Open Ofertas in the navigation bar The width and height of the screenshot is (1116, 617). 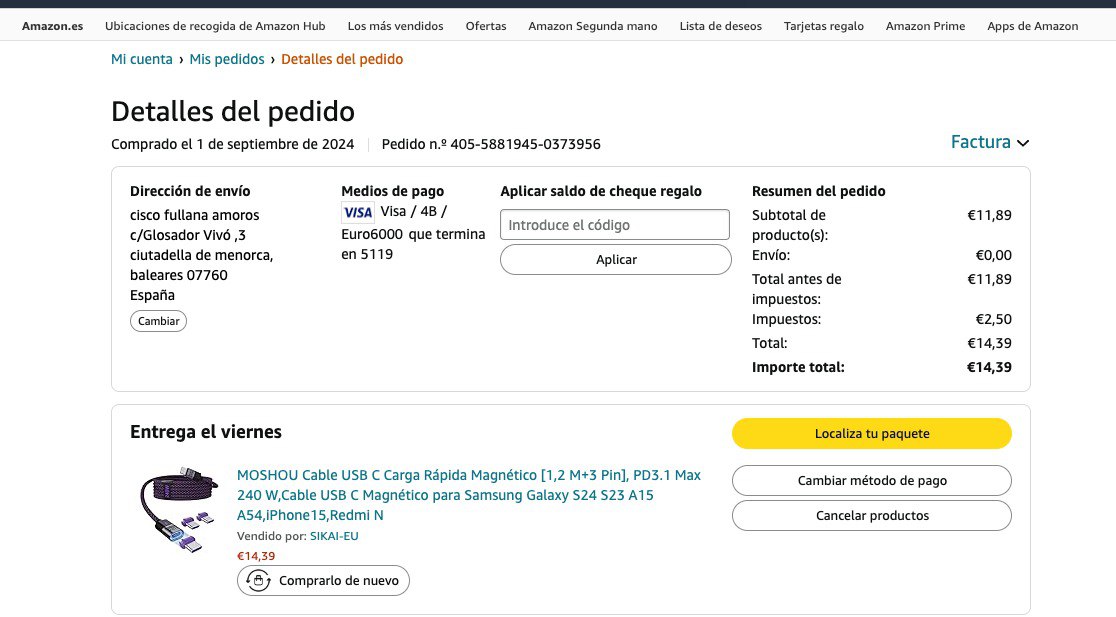(x=486, y=26)
